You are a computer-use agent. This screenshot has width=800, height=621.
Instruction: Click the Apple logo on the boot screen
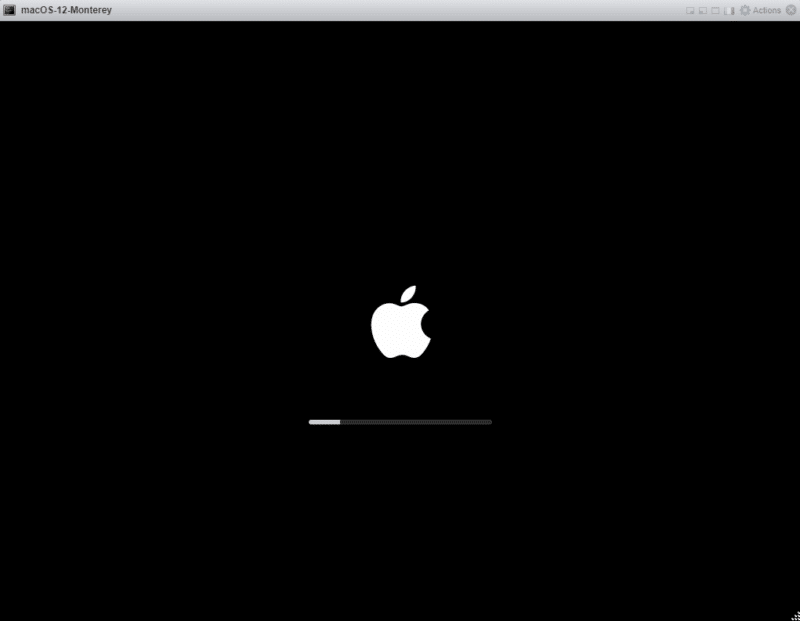coord(401,318)
